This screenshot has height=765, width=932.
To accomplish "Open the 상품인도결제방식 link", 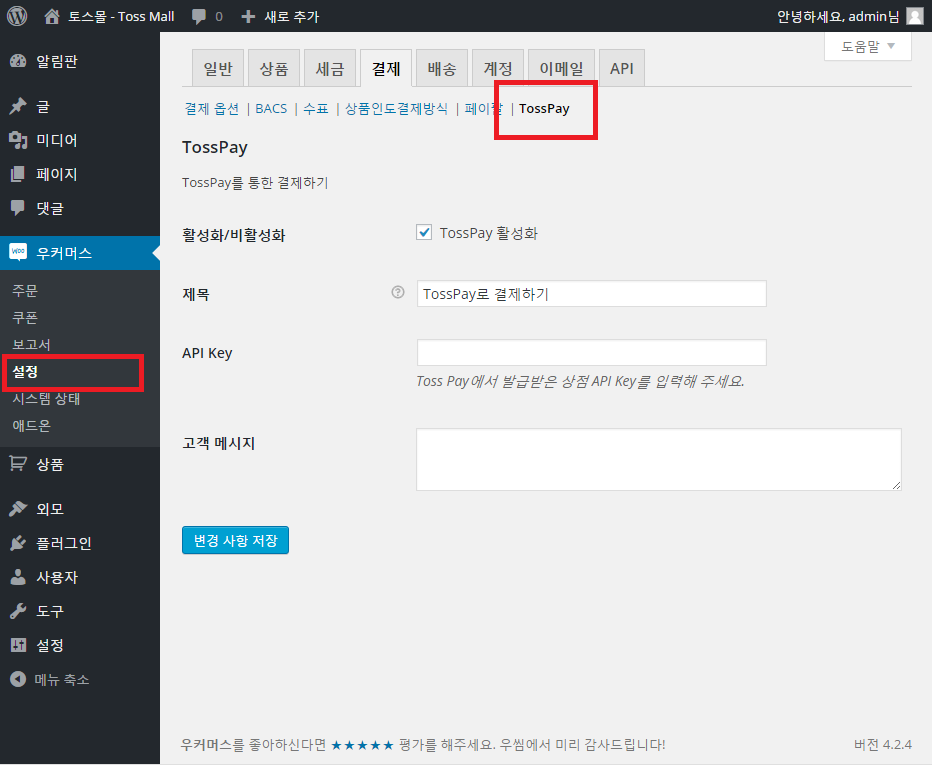I will pyautogui.click(x=396, y=108).
